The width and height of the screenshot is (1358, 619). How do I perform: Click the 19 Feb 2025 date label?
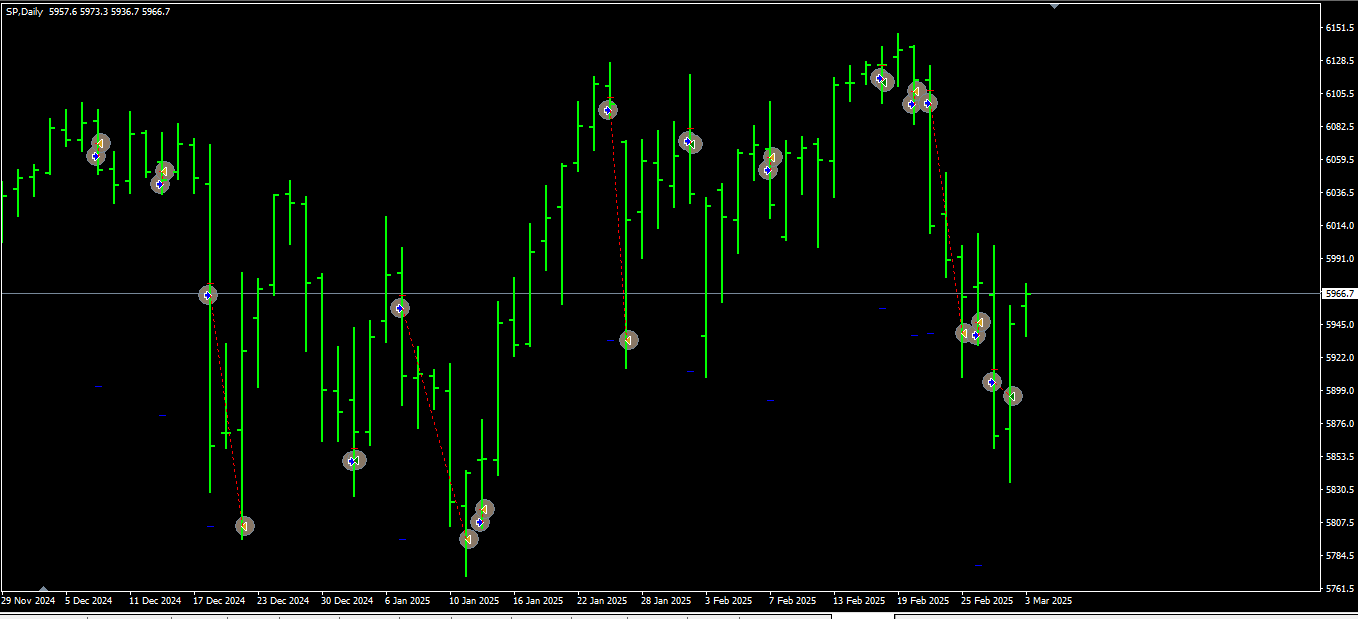(x=923, y=601)
